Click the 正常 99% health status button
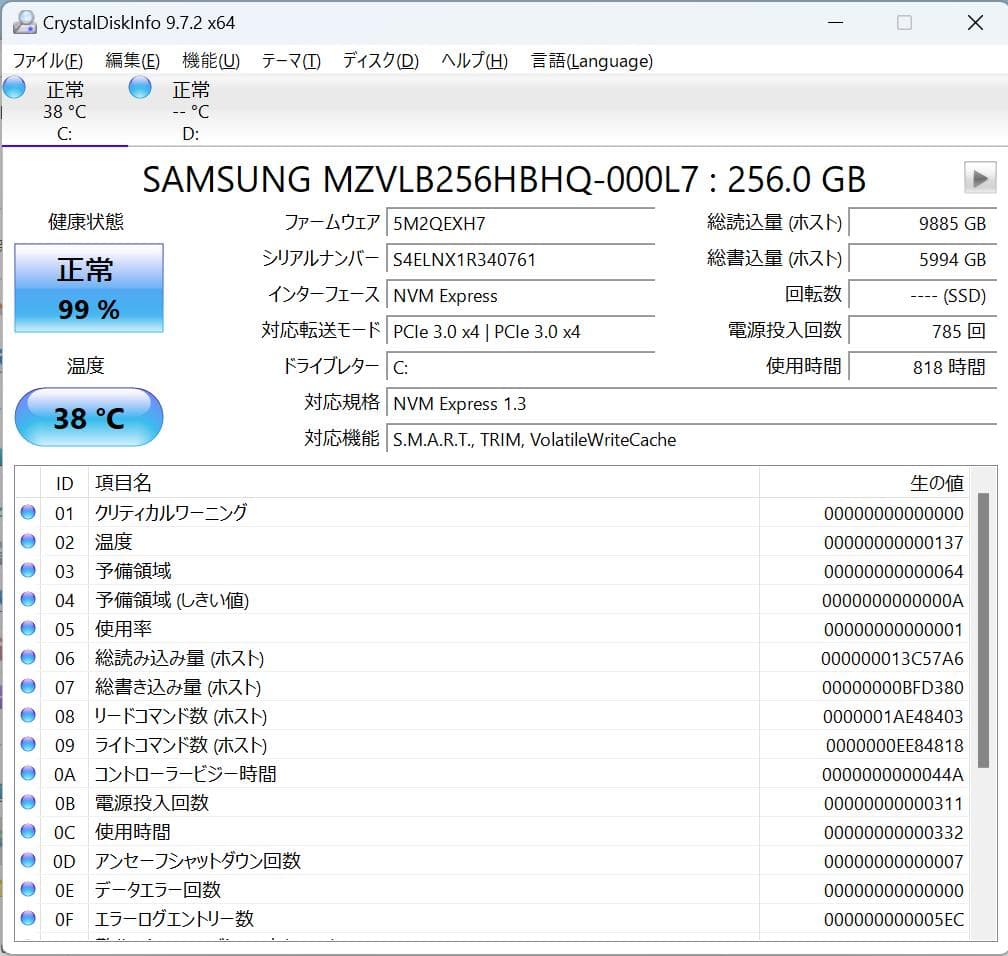This screenshot has width=1008, height=956. (88, 288)
